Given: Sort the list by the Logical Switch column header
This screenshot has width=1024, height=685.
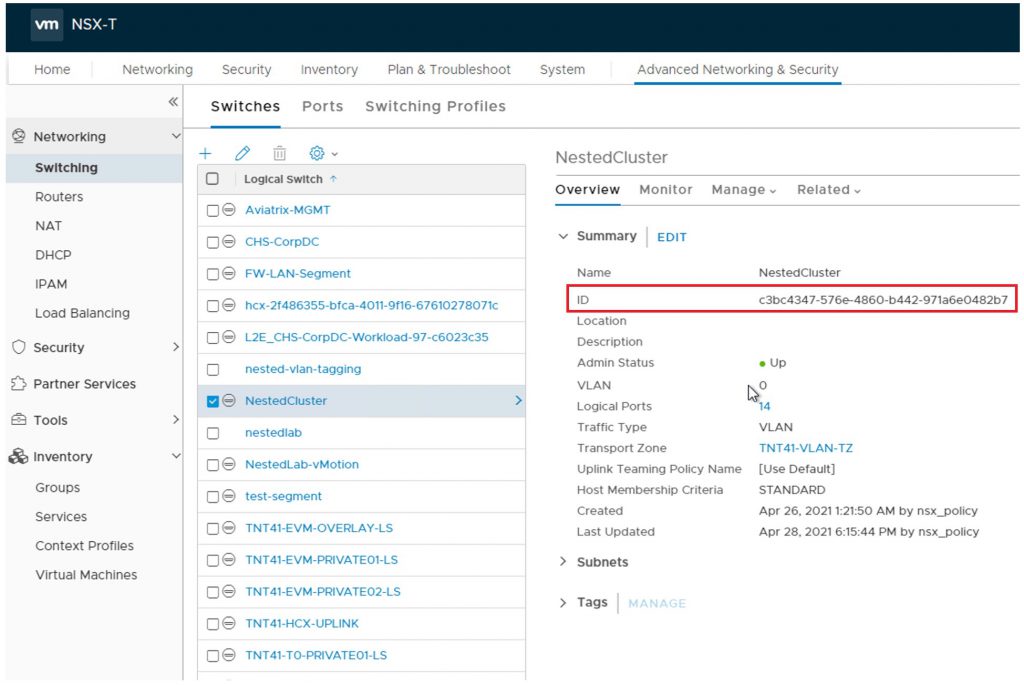Looking at the screenshot, I should point(283,179).
